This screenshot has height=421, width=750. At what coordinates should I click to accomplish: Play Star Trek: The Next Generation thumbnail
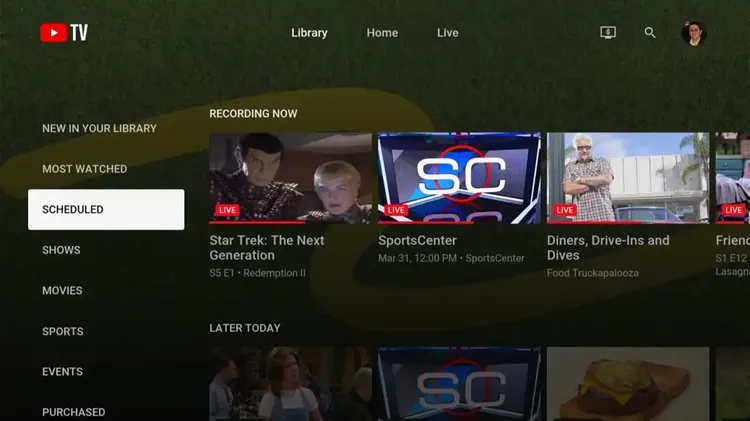click(290, 178)
